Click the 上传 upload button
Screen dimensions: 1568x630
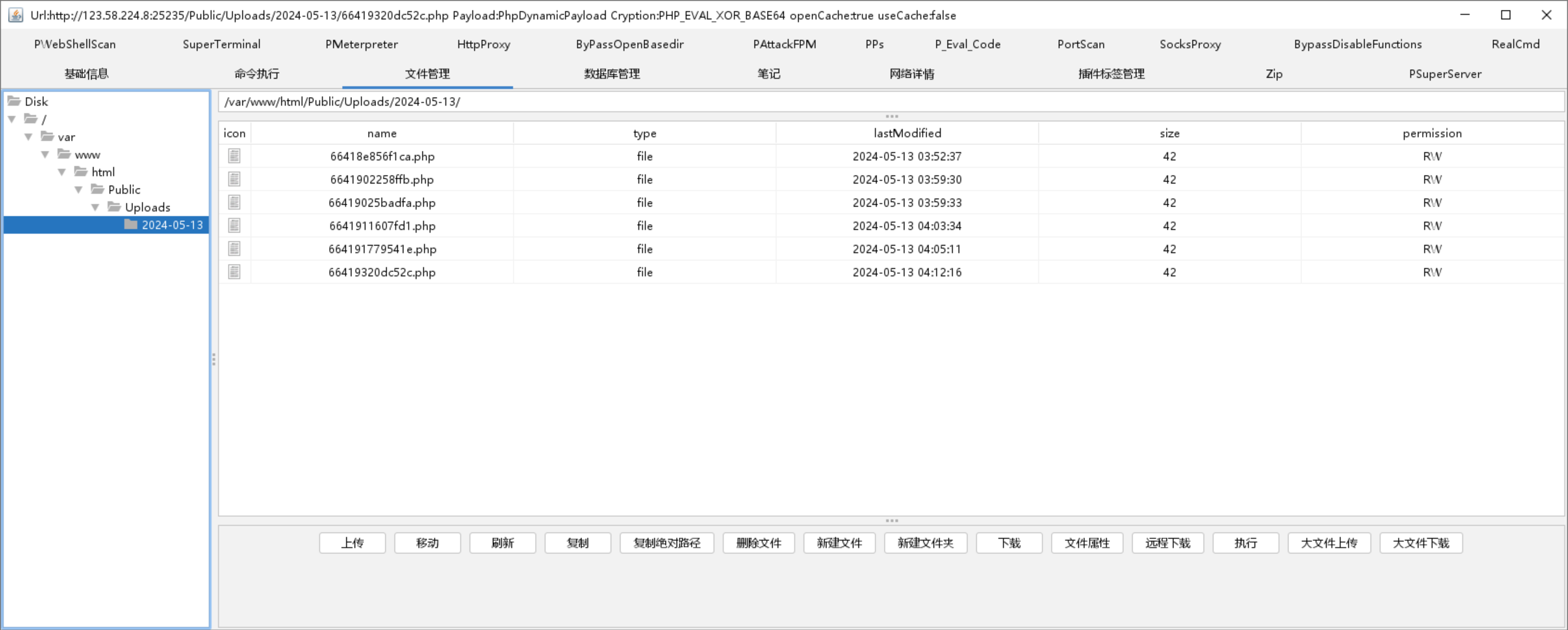[x=353, y=543]
